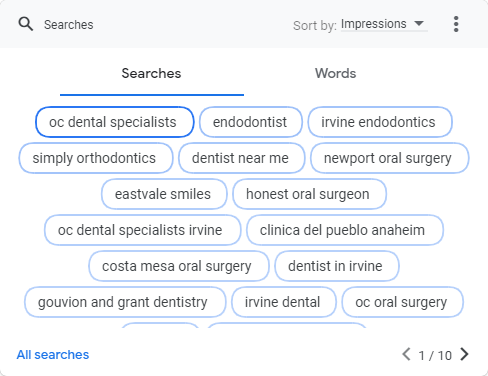This screenshot has height=376, width=488.
Task: Pick the 'honest oral surgeon' chip
Action: coord(309,194)
